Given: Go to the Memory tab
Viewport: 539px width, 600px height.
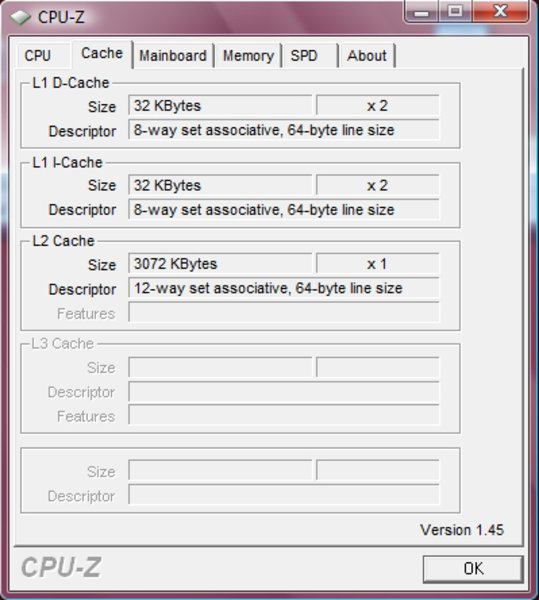Looking at the screenshot, I should (248, 56).
